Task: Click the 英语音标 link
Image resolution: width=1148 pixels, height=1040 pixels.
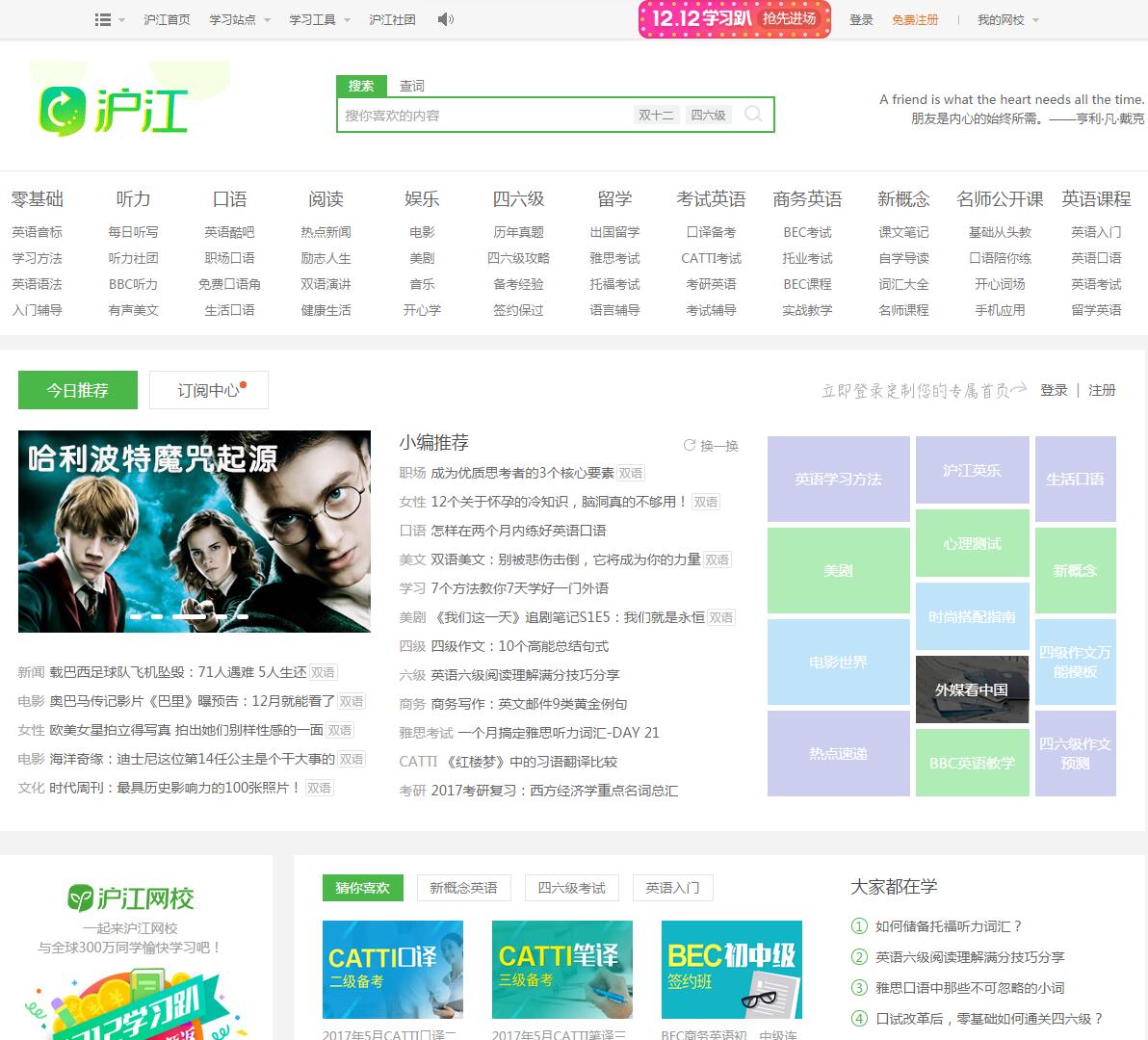Action: (x=38, y=232)
